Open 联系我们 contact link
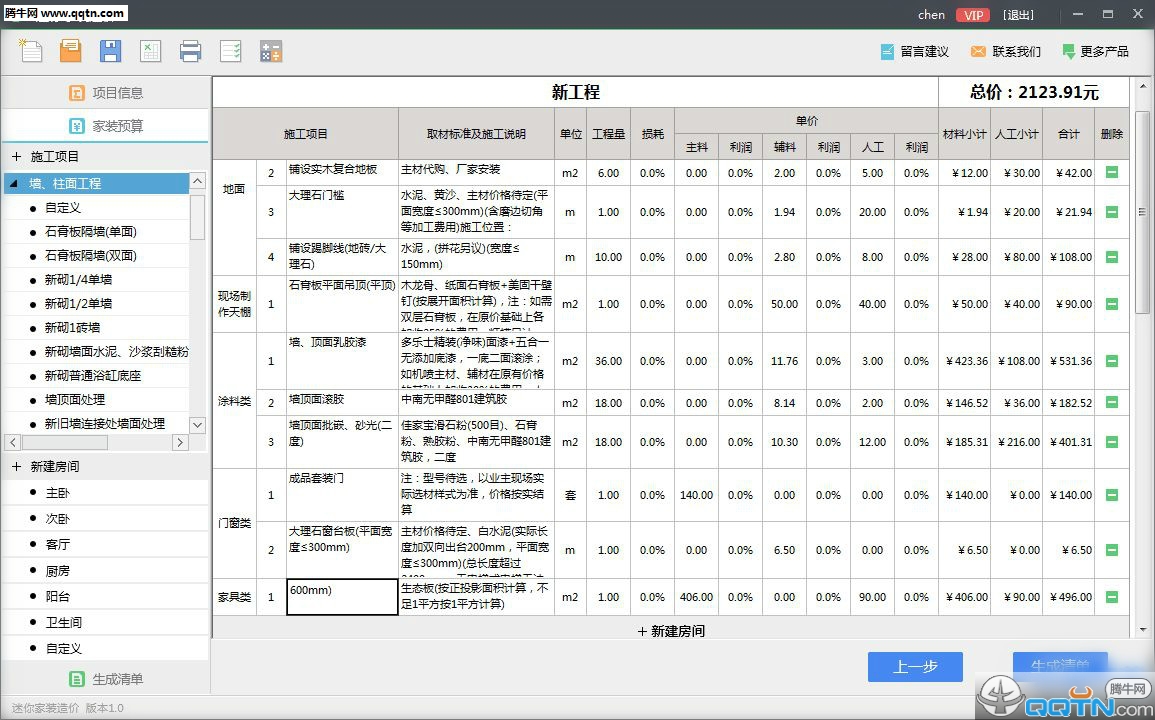Viewport: 1155px width, 720px height. tap(1005, 52)
